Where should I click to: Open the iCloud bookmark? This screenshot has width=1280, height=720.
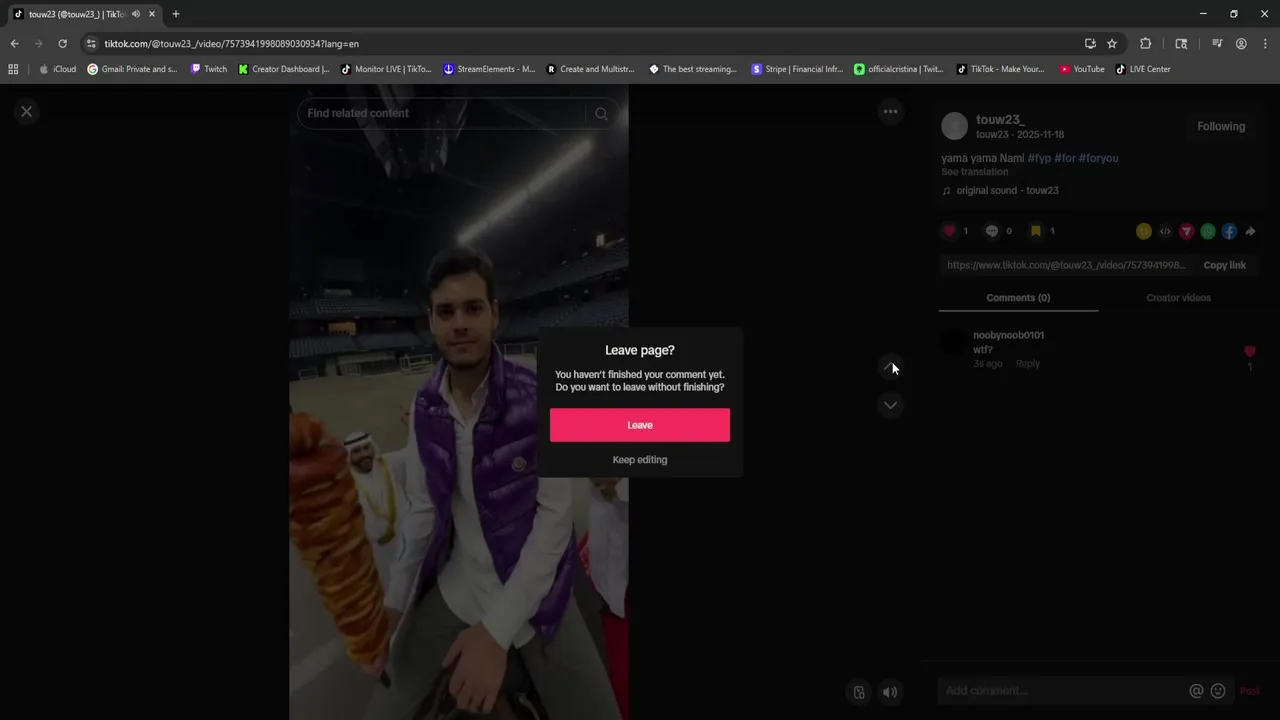(x=58, y=69)
